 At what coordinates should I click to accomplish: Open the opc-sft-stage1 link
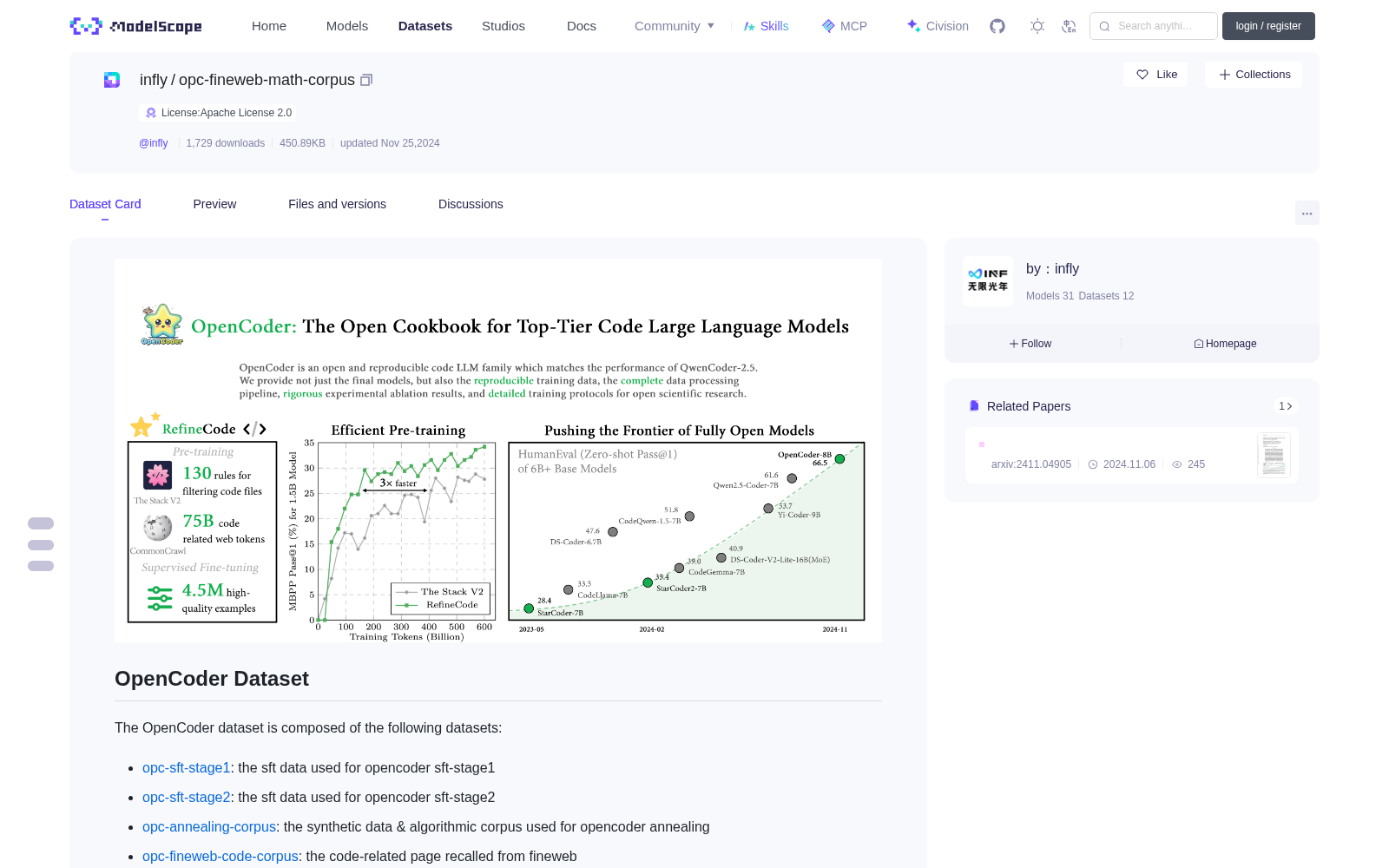[x=186, y=767]
